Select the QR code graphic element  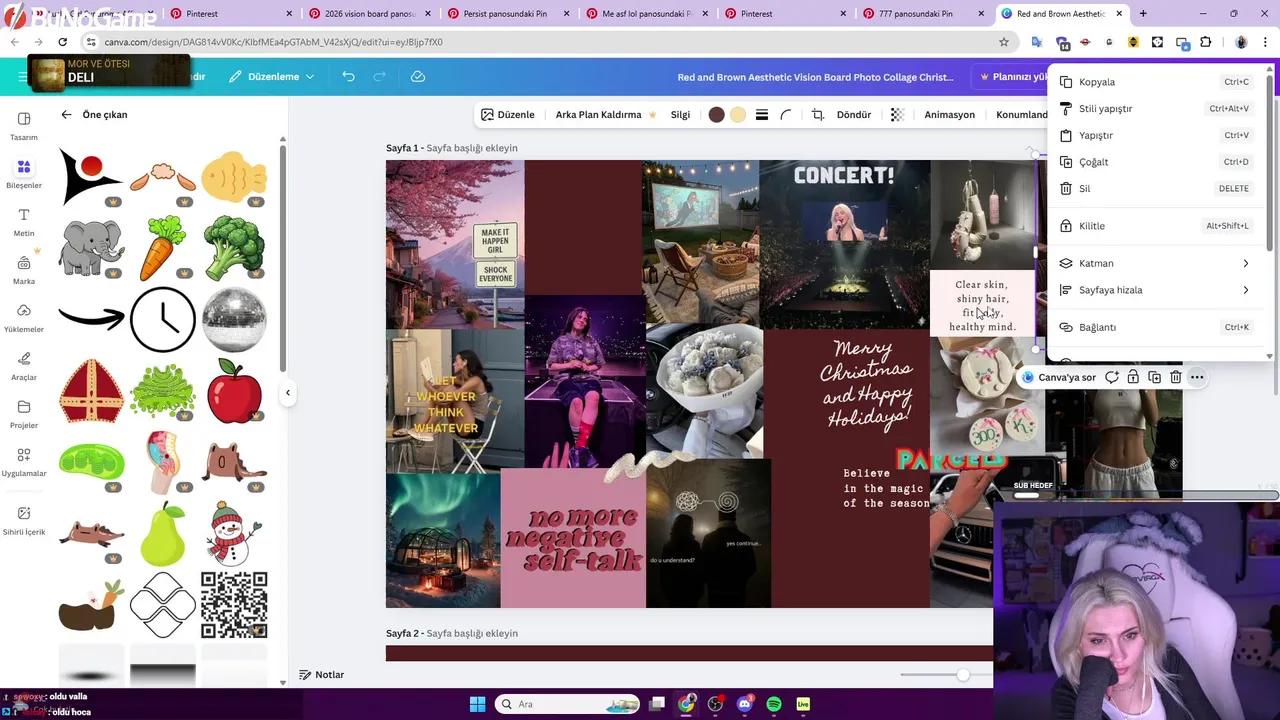[234, 605]
